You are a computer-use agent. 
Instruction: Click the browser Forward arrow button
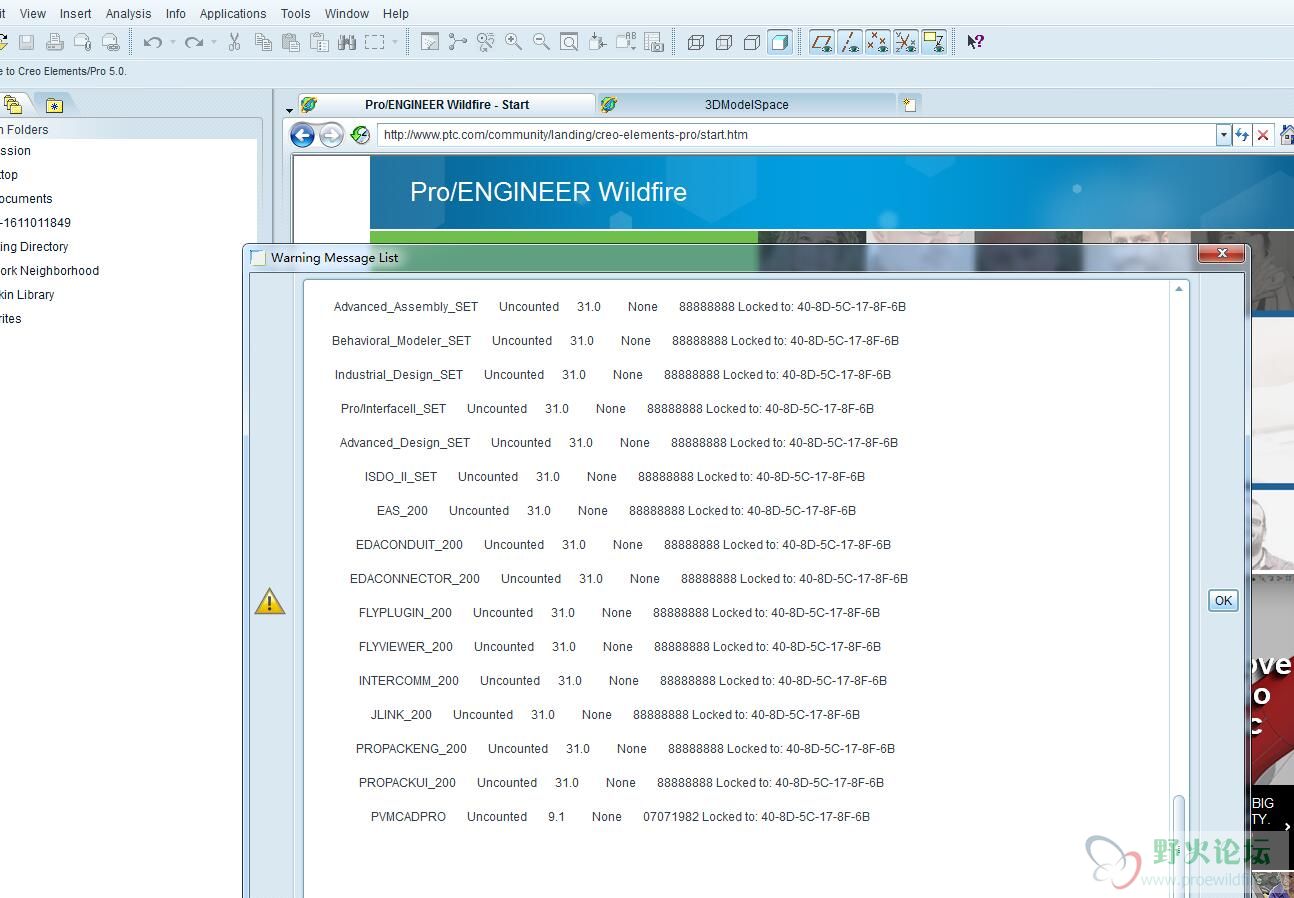[x=331, y=135]
